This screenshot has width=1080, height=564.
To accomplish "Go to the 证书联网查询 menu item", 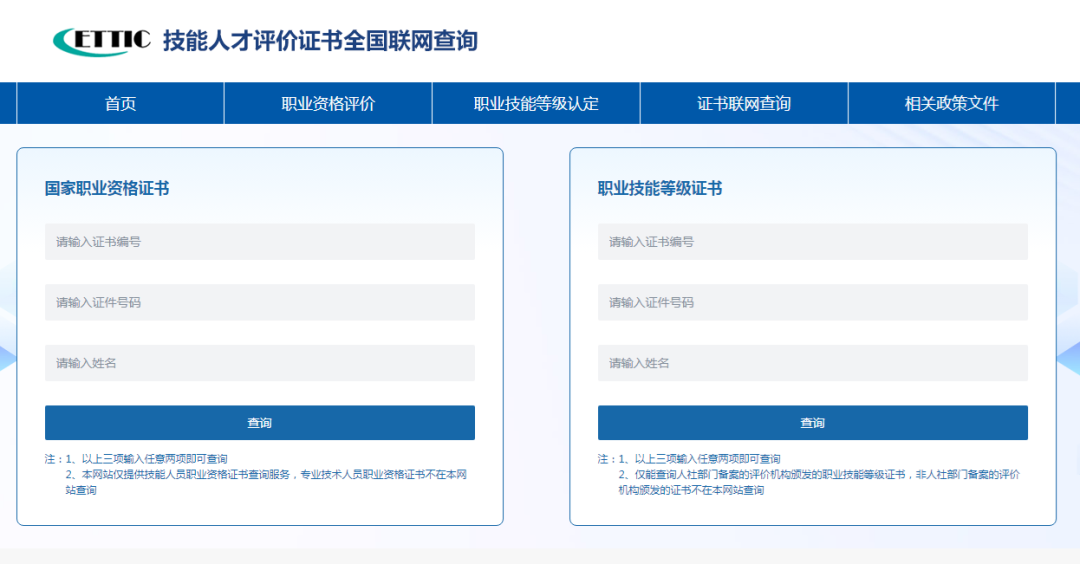I will point(744,103).
